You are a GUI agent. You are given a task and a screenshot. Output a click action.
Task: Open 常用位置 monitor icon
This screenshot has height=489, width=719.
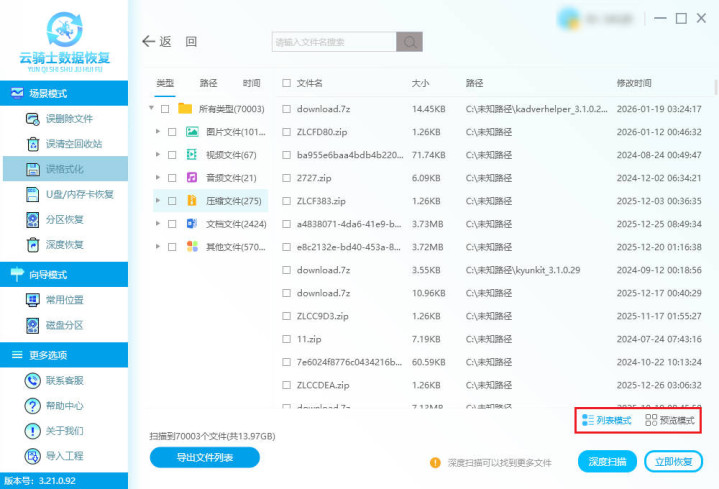(33, 300)
